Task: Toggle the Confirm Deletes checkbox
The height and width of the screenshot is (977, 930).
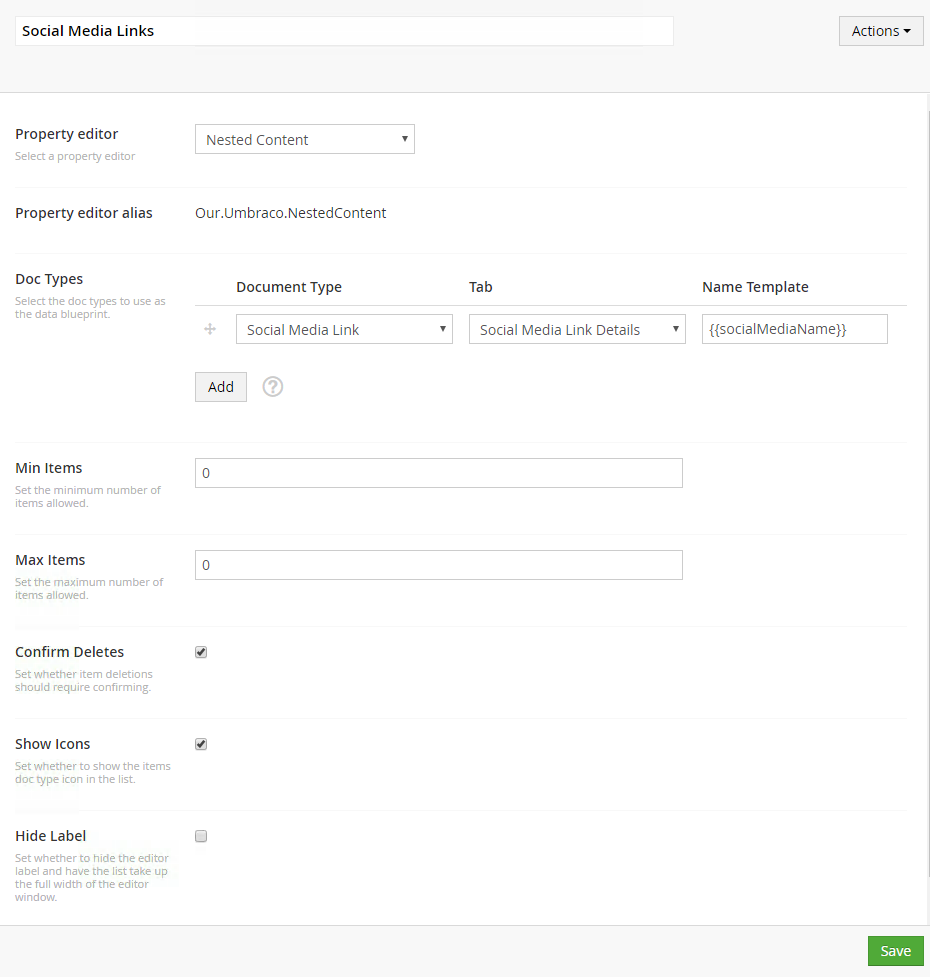Action: [x=201, y=652]
